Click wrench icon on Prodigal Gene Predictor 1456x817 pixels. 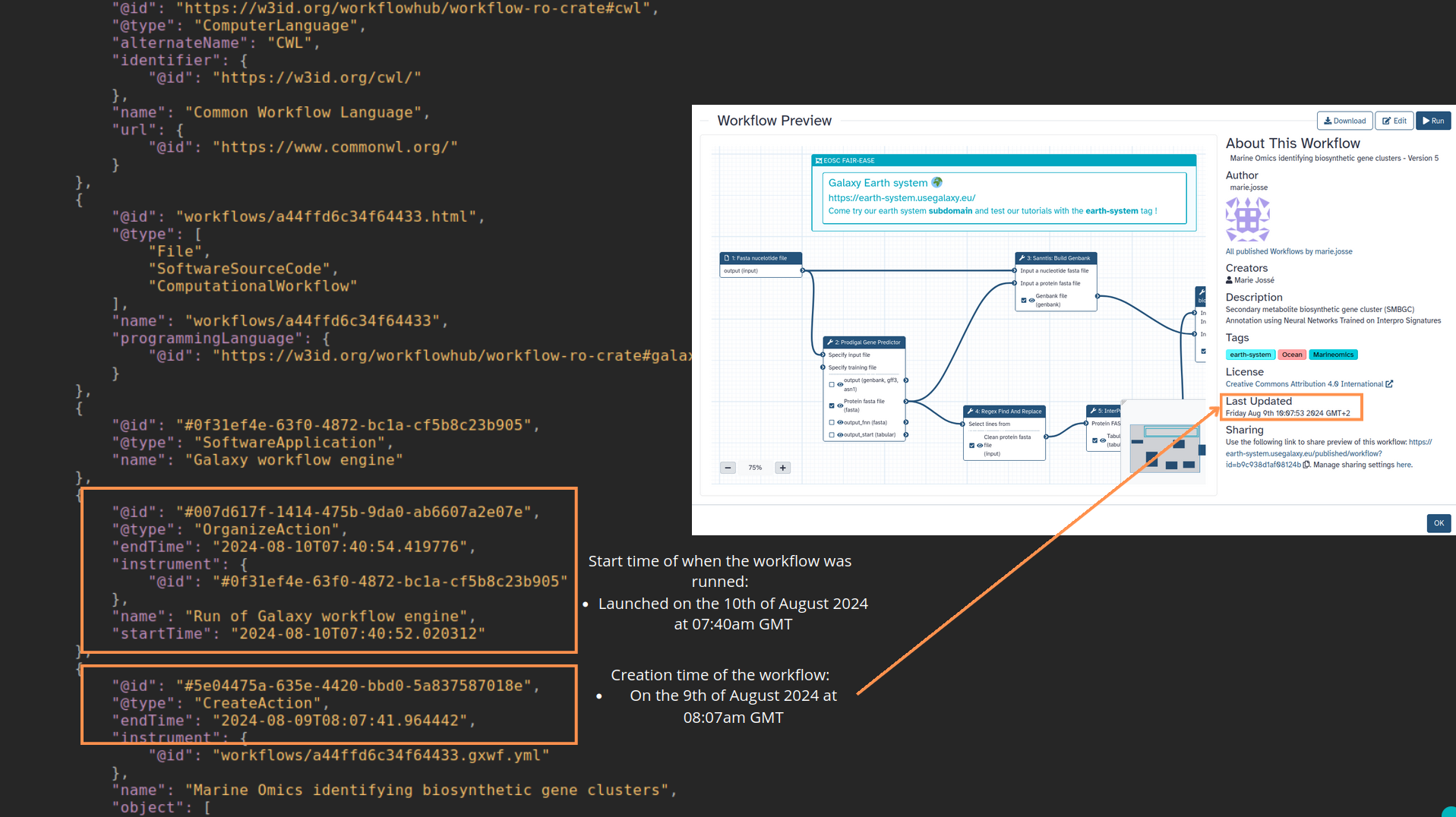[x=830, y=342]
